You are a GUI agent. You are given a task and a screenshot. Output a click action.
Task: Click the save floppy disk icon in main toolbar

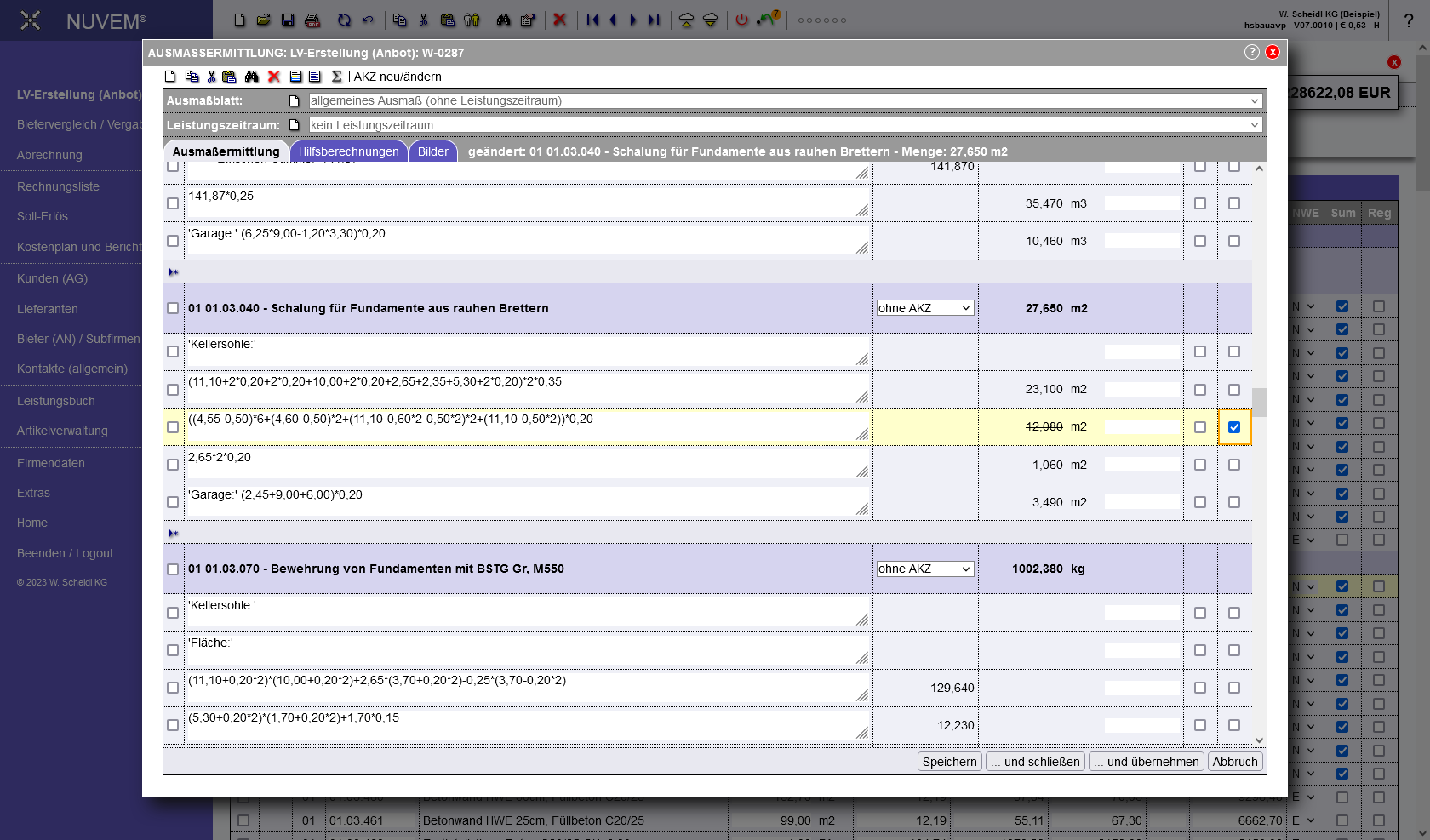[x=288, y=20]
